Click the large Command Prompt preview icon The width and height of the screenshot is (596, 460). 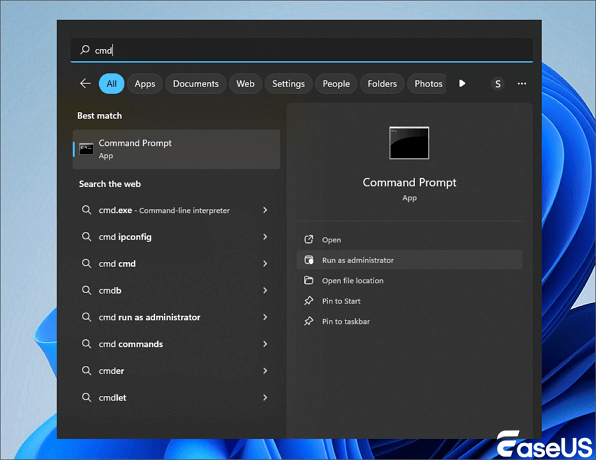tap(409, 143)
